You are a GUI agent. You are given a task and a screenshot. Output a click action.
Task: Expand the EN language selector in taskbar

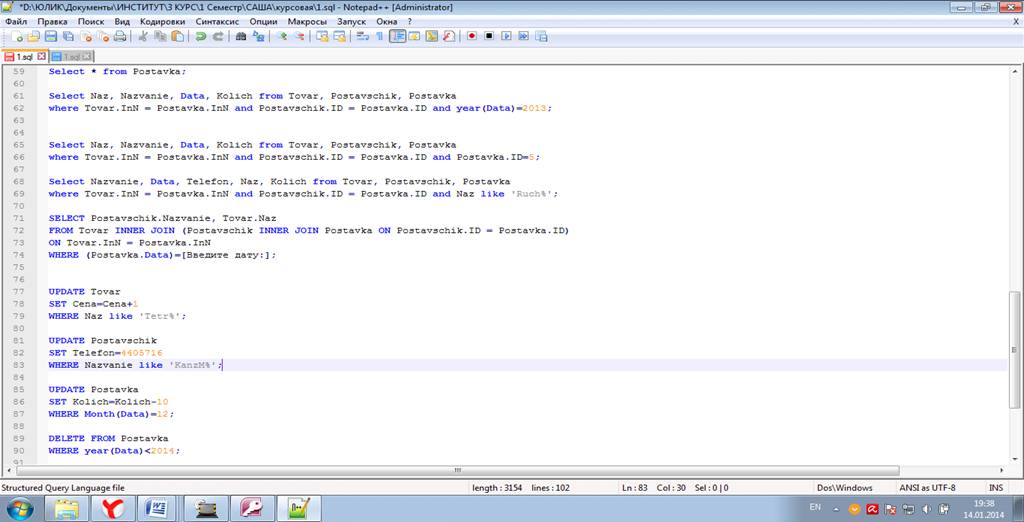(x=815, y=508)
